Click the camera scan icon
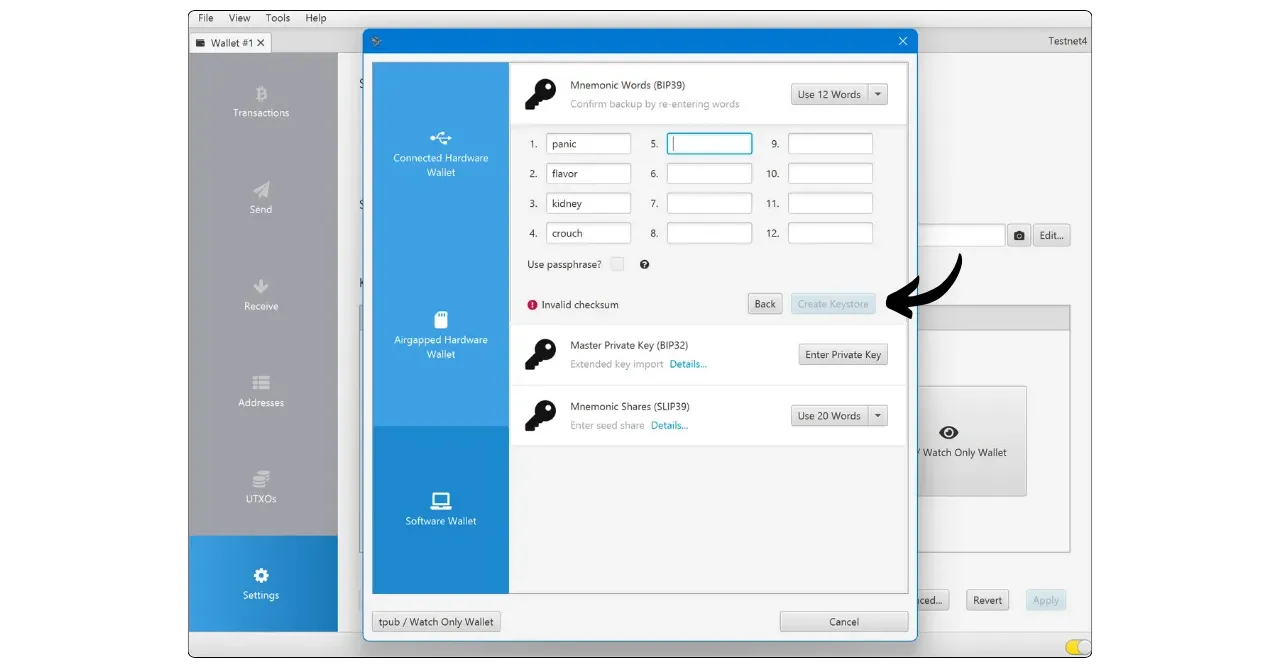 pos(1018,236)
